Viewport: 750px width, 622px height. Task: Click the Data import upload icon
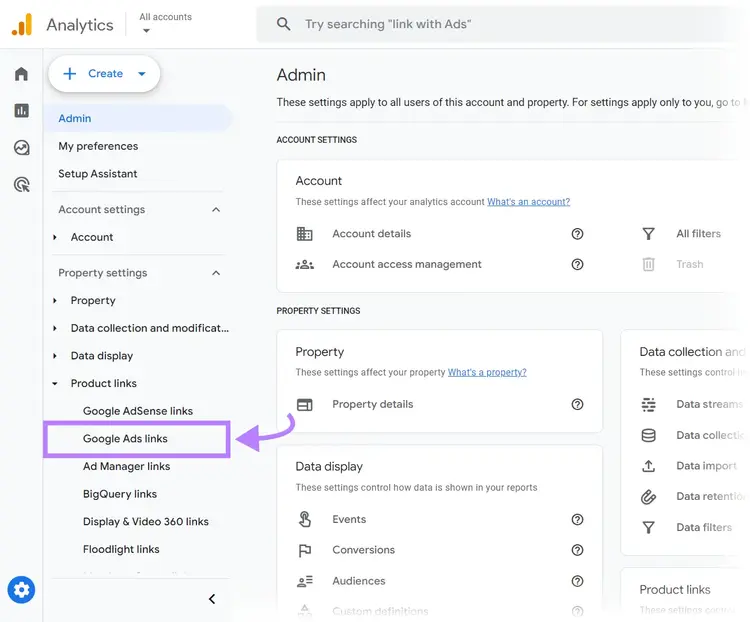[648, 466]
